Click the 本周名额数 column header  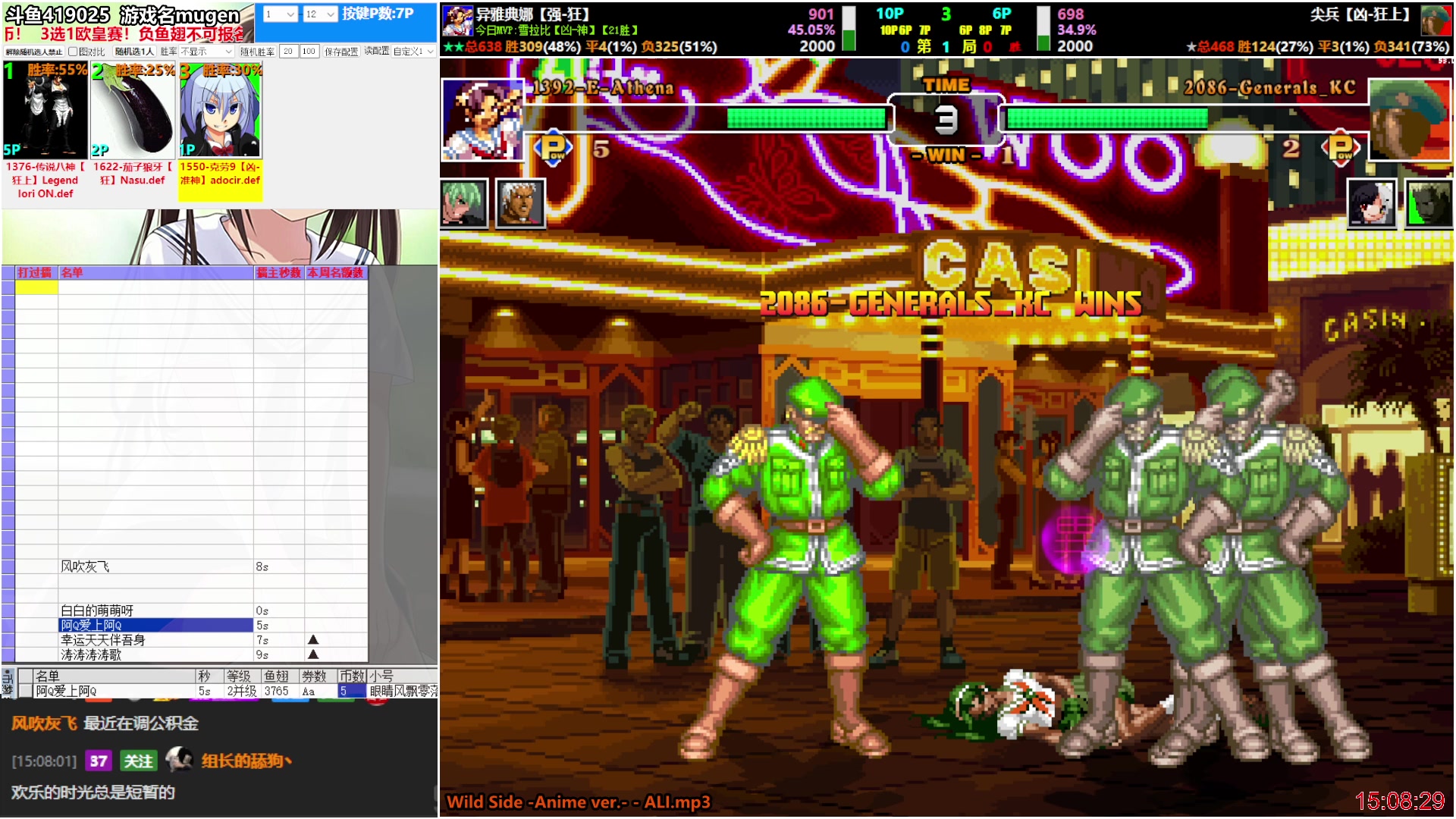click(336, 272)
